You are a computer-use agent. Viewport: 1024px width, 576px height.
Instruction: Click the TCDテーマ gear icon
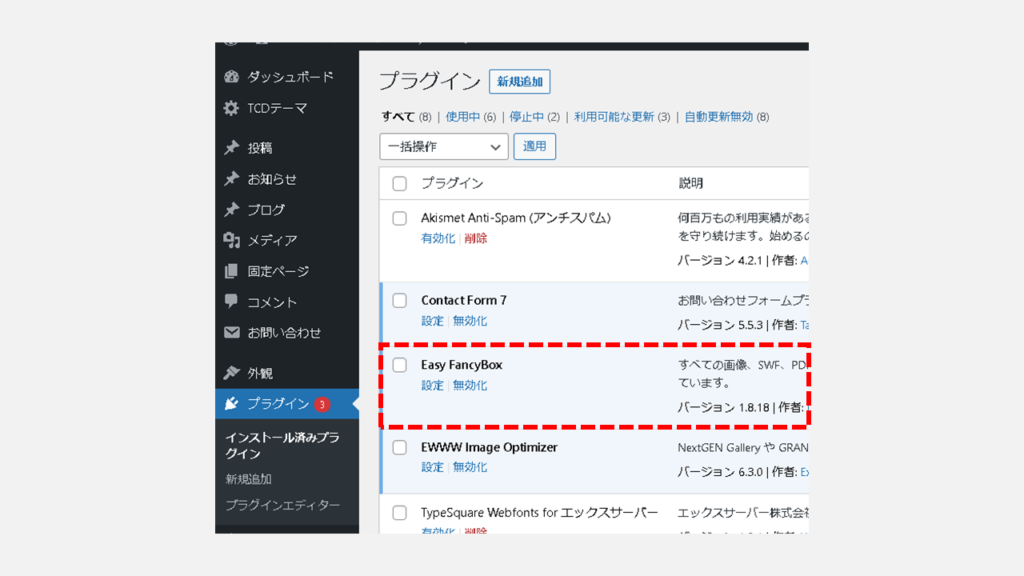tap(232, 108)
